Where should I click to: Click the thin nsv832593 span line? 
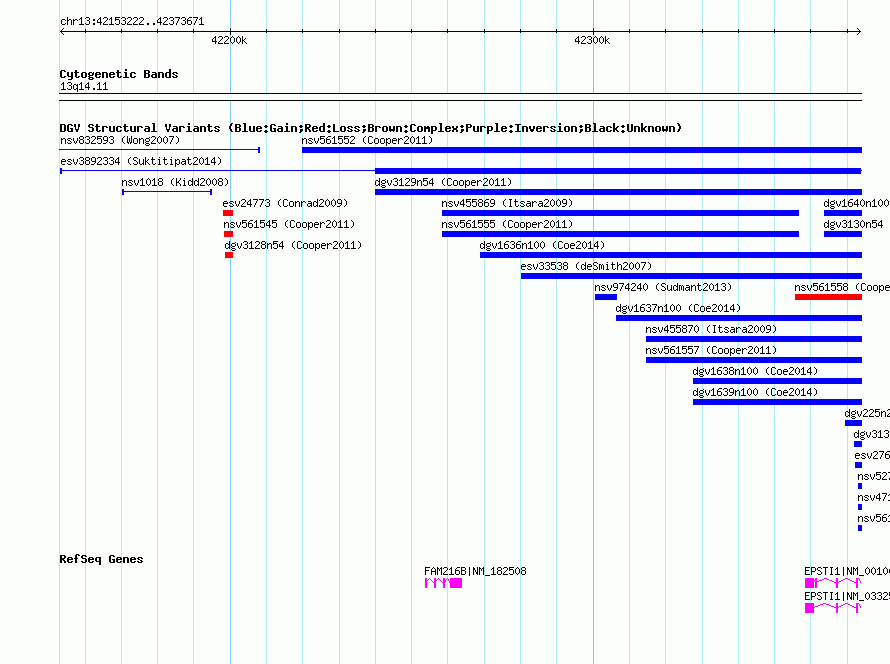click(159, 150)
